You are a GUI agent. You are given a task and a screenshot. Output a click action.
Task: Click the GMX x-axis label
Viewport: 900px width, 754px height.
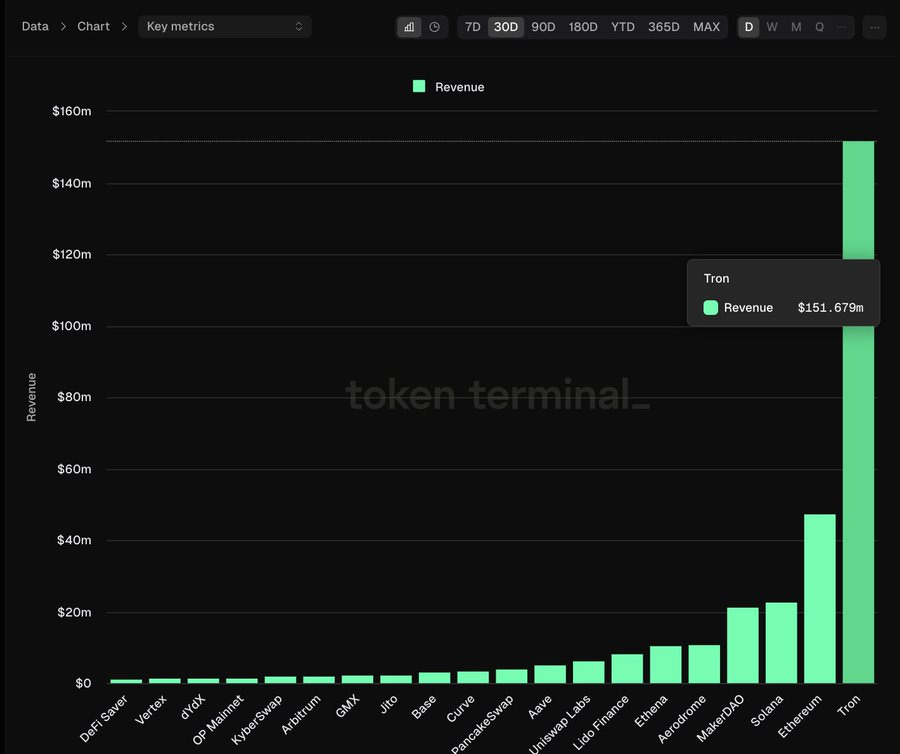pyautogui.click(x=347, y=706)
